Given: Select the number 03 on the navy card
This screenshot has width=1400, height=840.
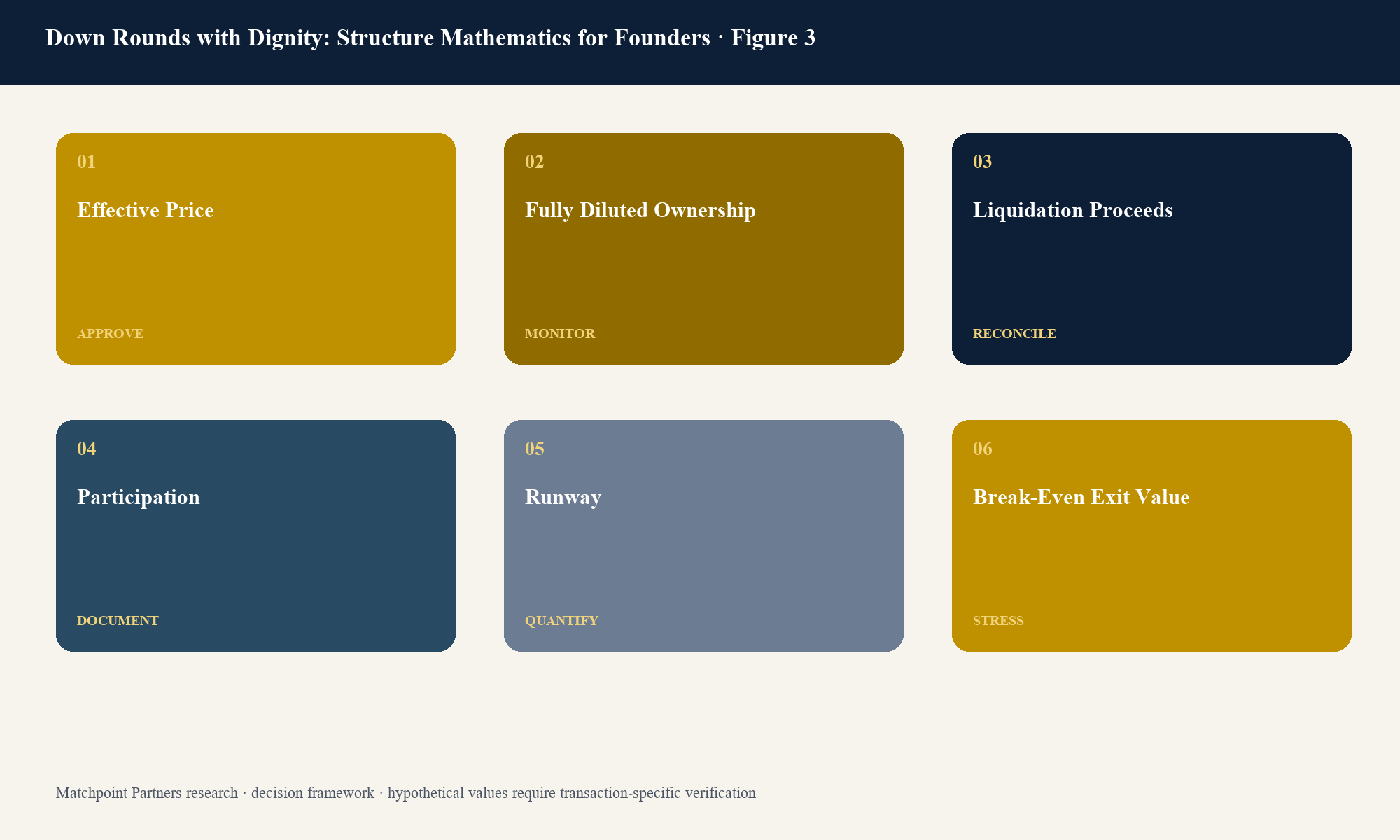Looking at the screenshot, I should point(982,162).
